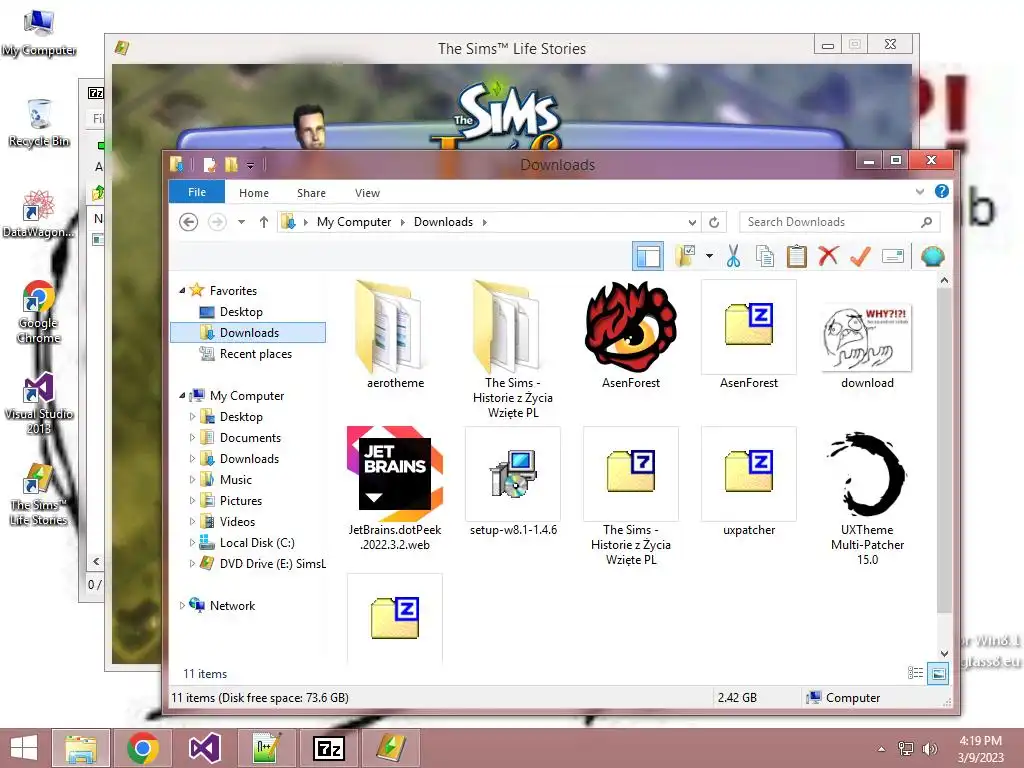Select The Sims 7z archive file
The image size is (1024, 768).
tap(631, 496)
